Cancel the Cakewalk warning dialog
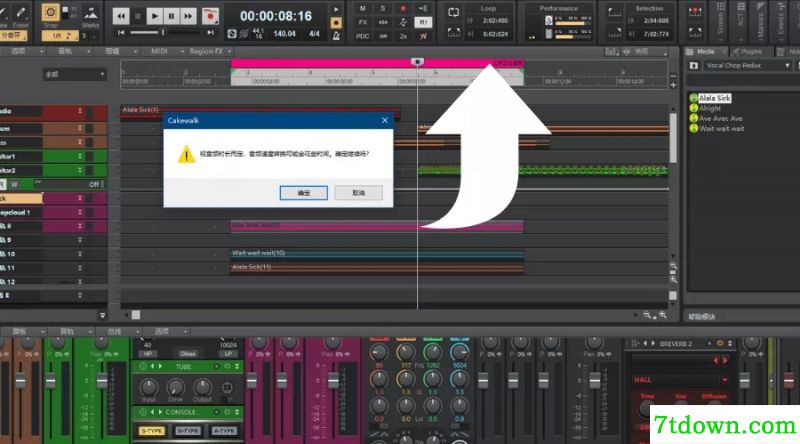 [x=358, y=193]
